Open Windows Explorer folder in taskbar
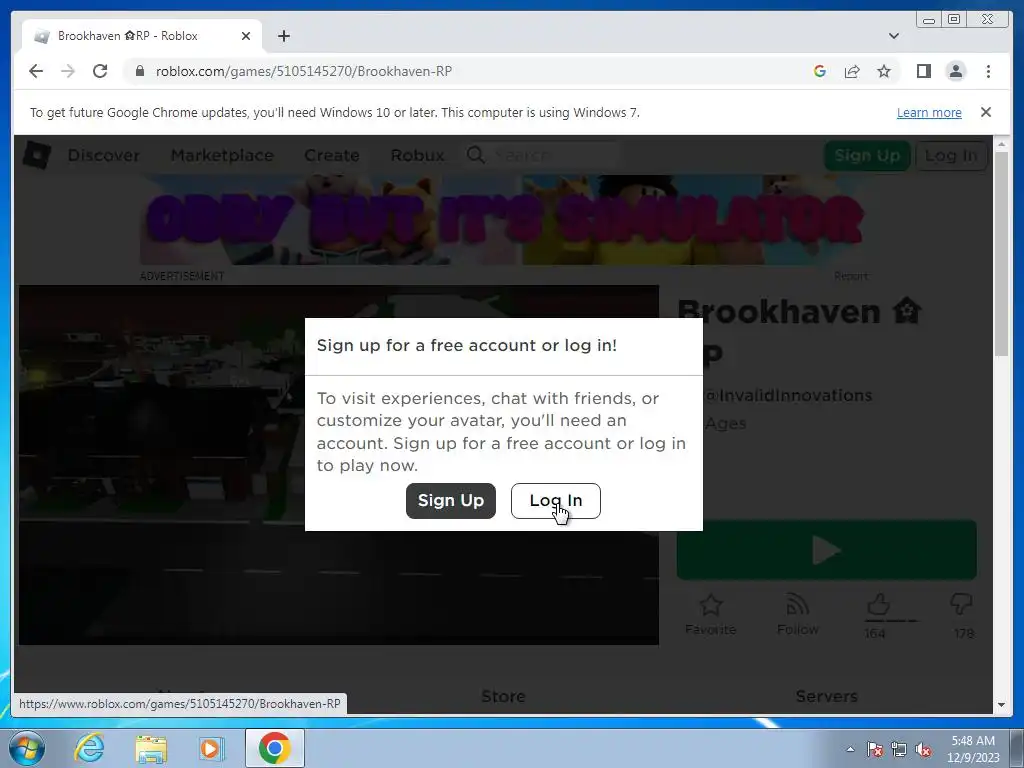This screenshot has height=768, width=1024. coord(151,748)
